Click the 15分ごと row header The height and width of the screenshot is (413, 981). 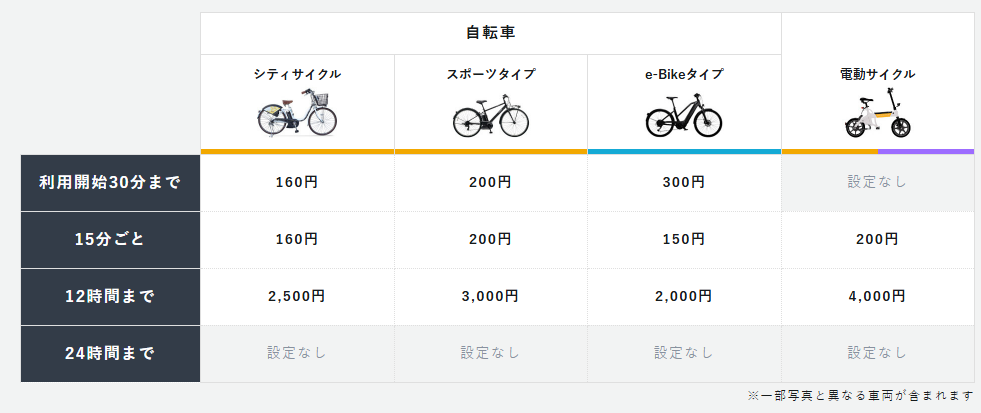click(110, 240)
